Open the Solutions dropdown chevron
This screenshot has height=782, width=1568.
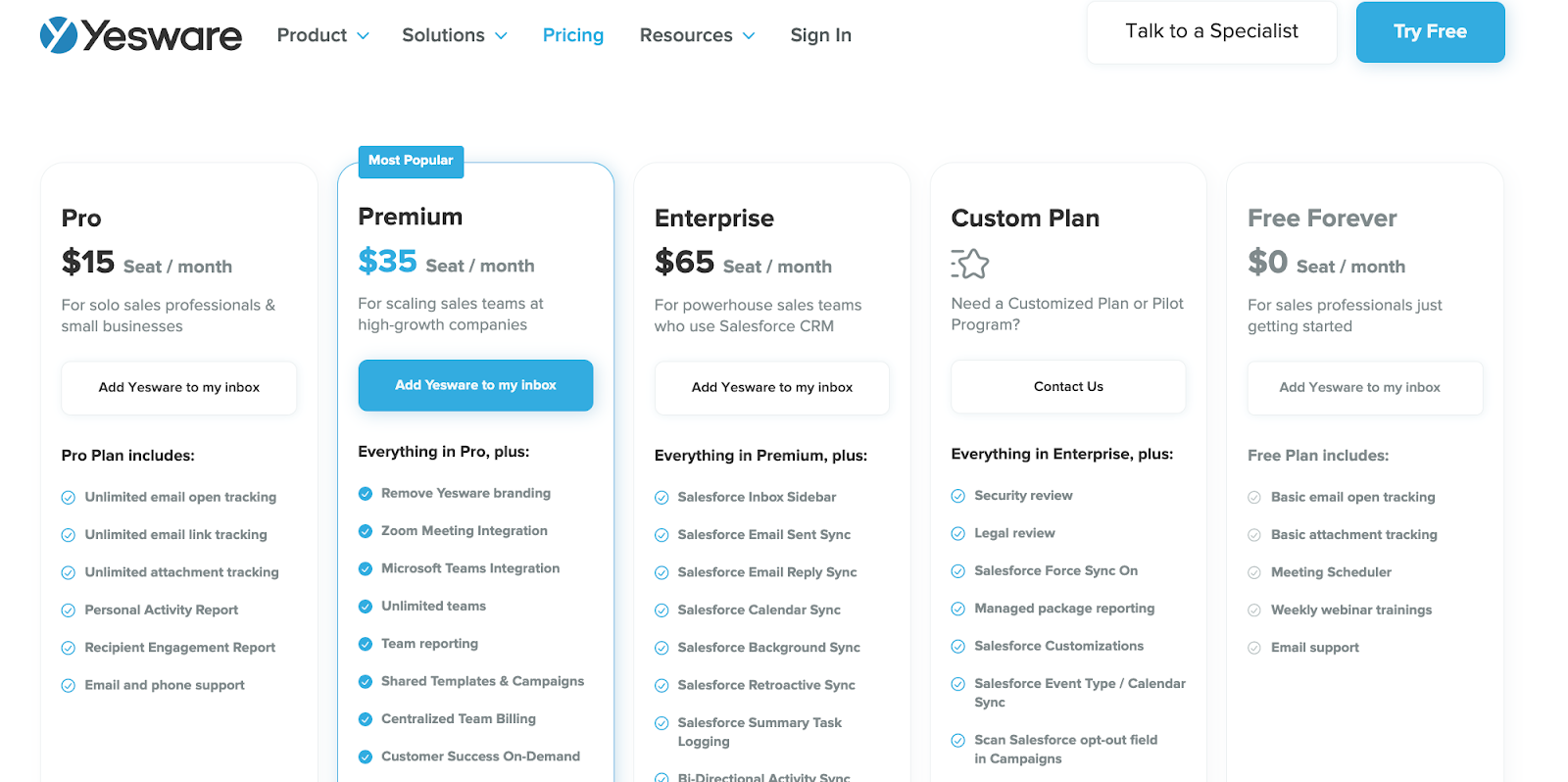[501, 36]
